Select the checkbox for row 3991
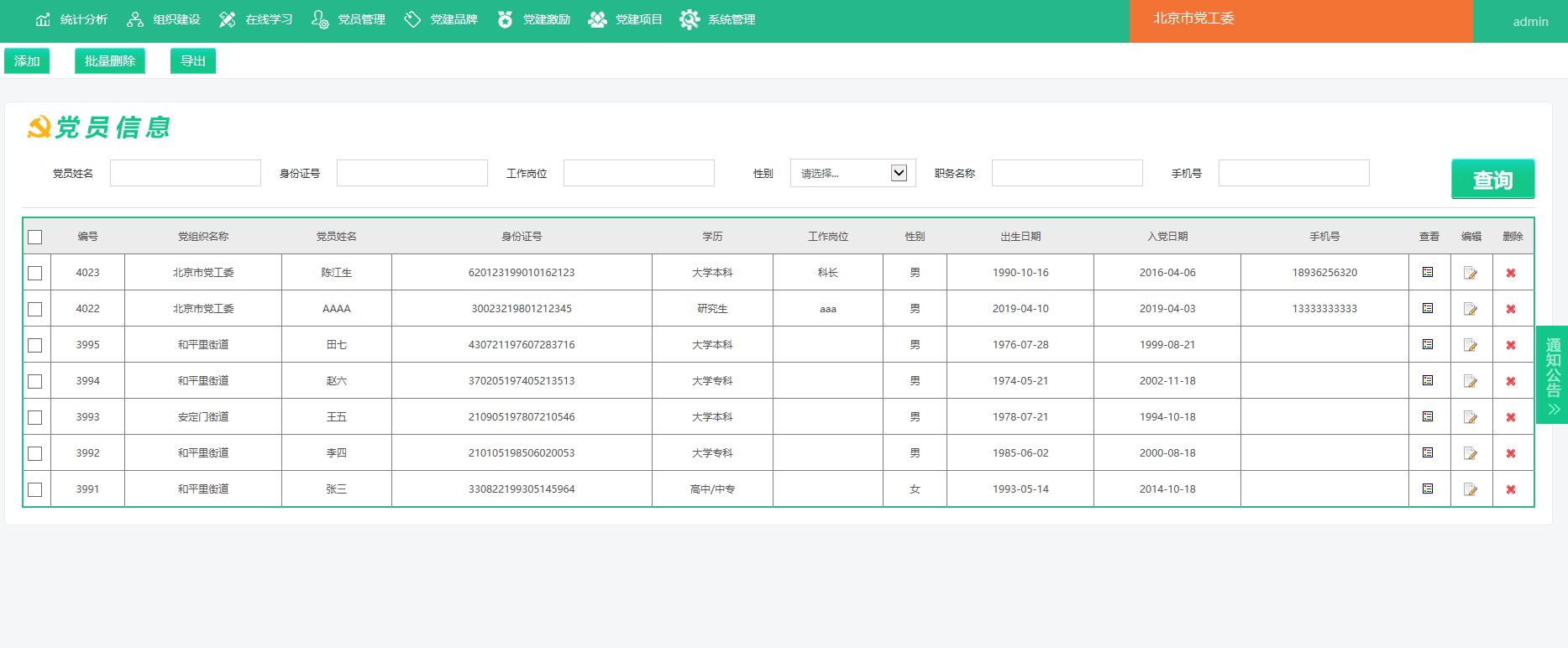 point(35,489)
